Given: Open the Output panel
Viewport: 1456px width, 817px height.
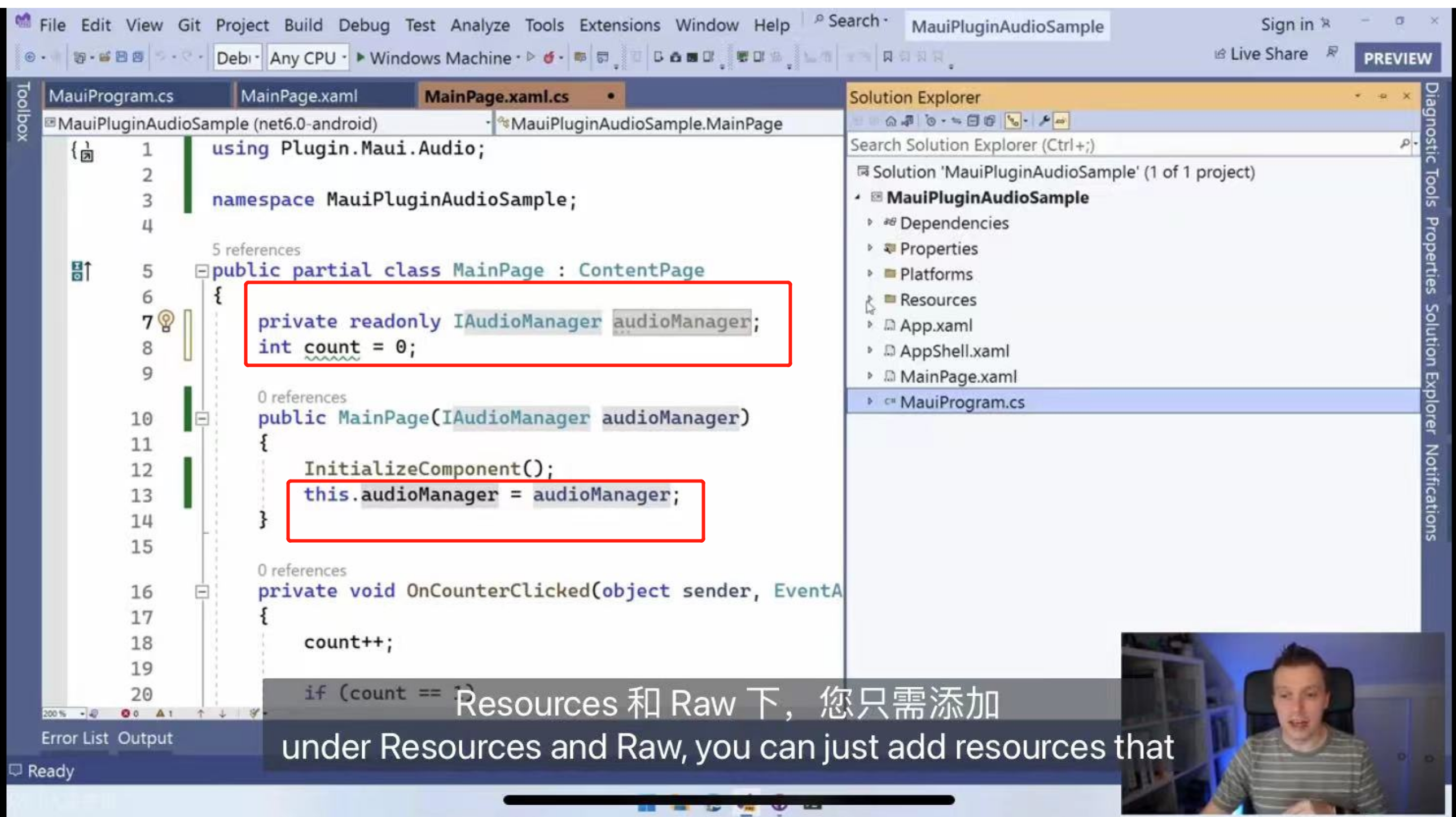Looking at the screenshot, I should 144,737.
